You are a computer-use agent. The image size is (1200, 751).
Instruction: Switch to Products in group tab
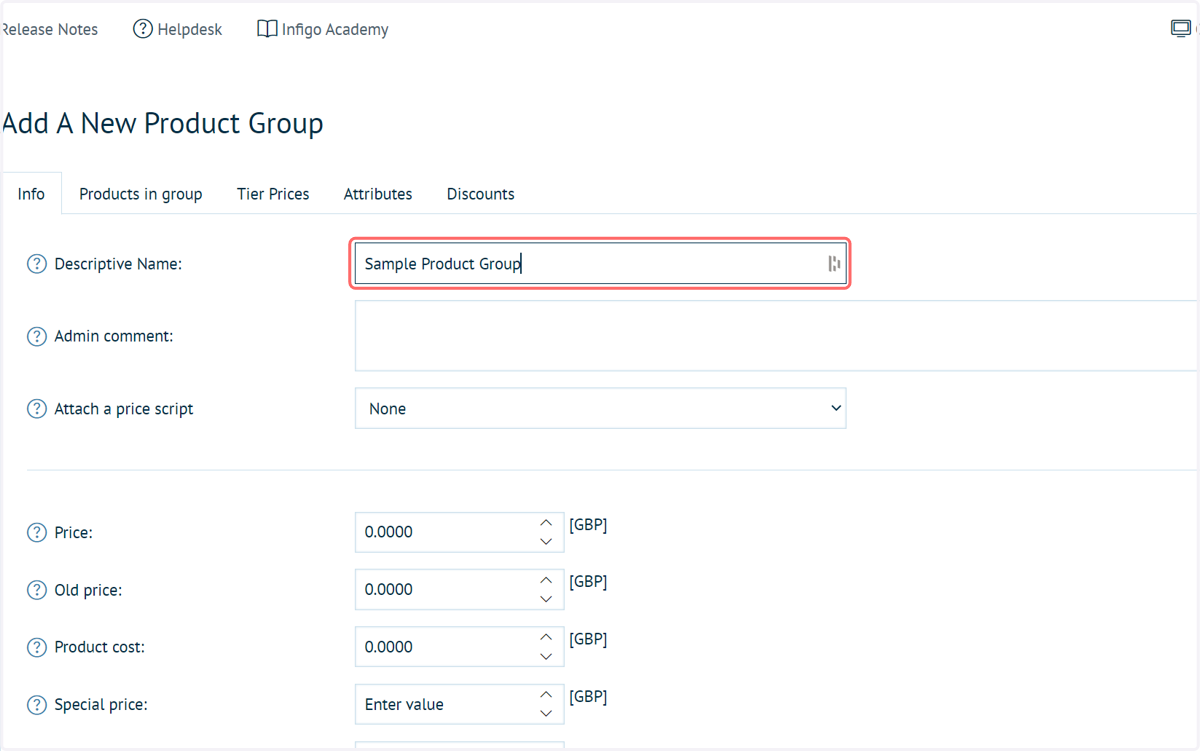pos(141,194)
